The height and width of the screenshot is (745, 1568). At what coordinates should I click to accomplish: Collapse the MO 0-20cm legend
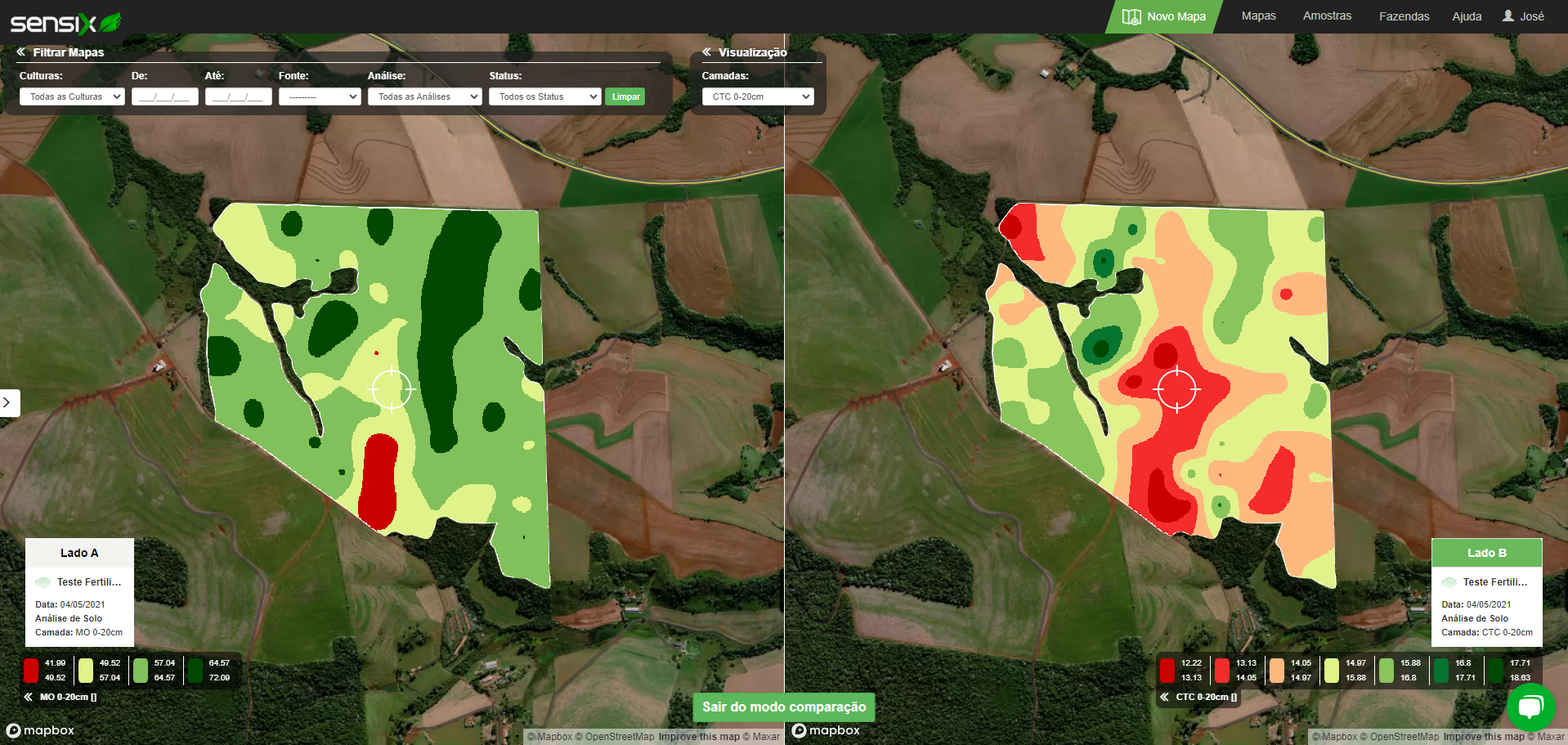[29, 698]
